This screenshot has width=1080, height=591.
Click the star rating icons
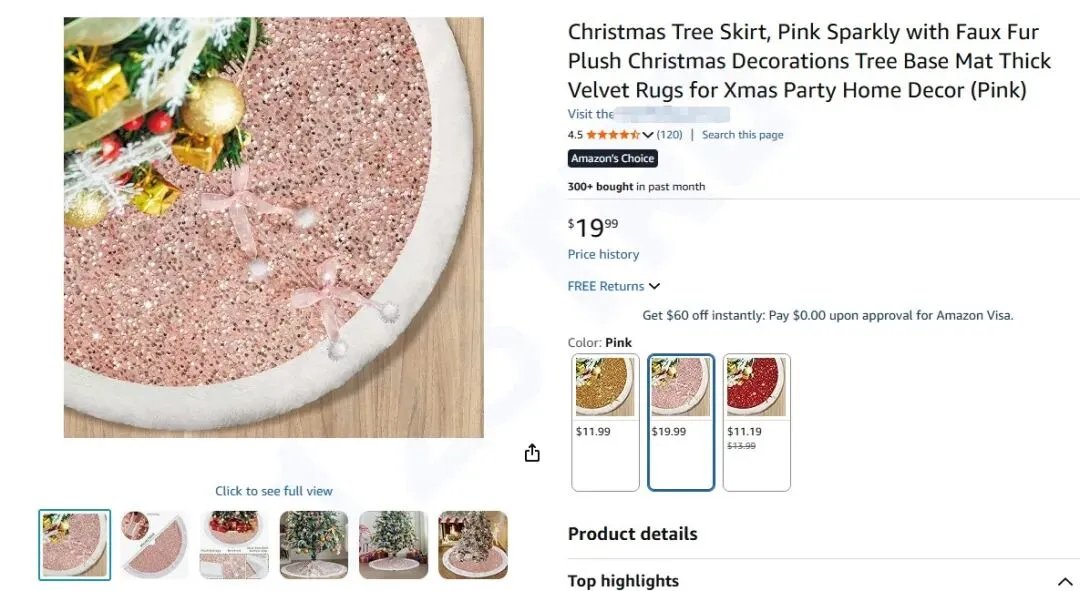612,135
